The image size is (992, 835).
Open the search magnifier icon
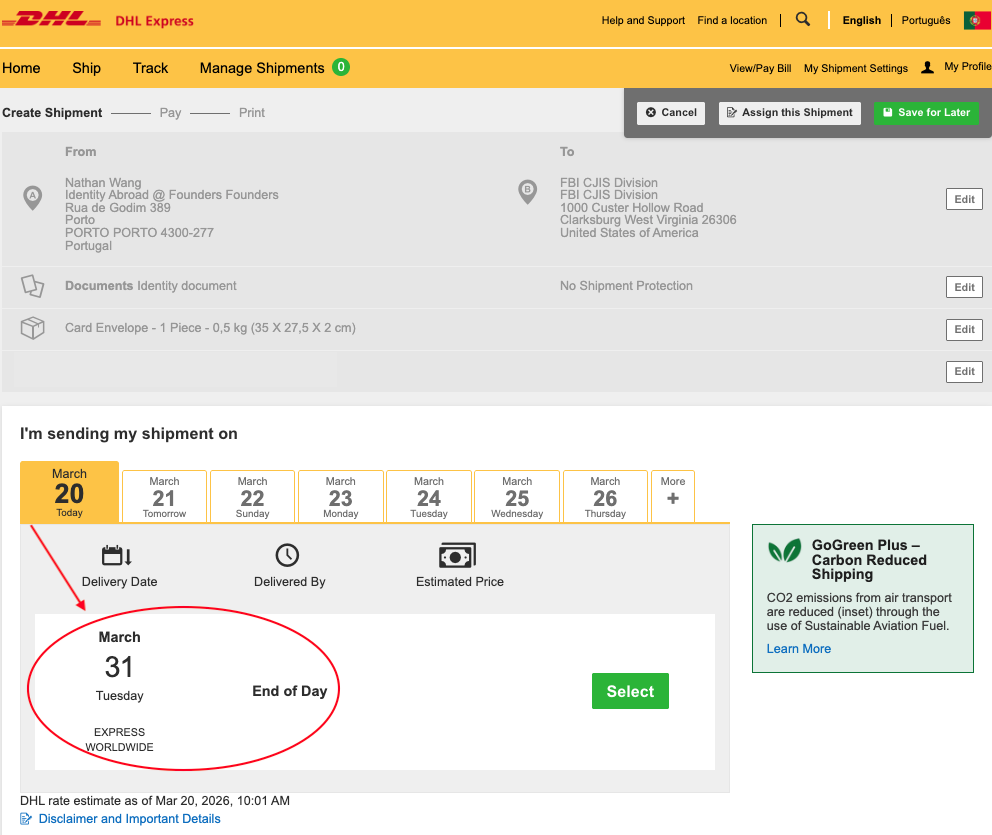[x=802, y=20]
